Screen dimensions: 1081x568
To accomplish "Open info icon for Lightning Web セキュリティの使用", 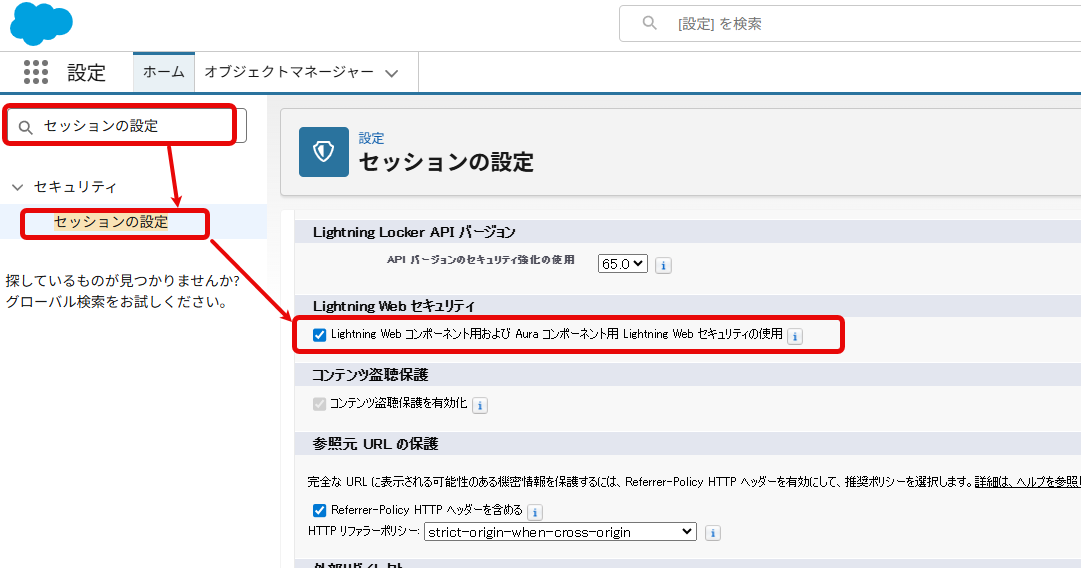I will pos(795,336).
